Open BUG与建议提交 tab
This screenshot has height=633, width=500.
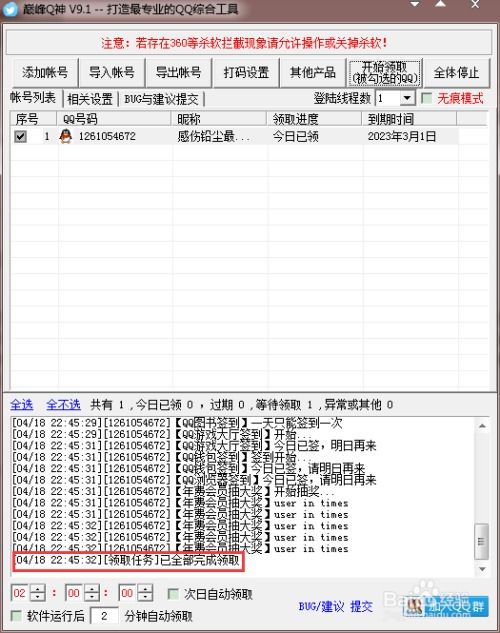click(x=161, y=99)
